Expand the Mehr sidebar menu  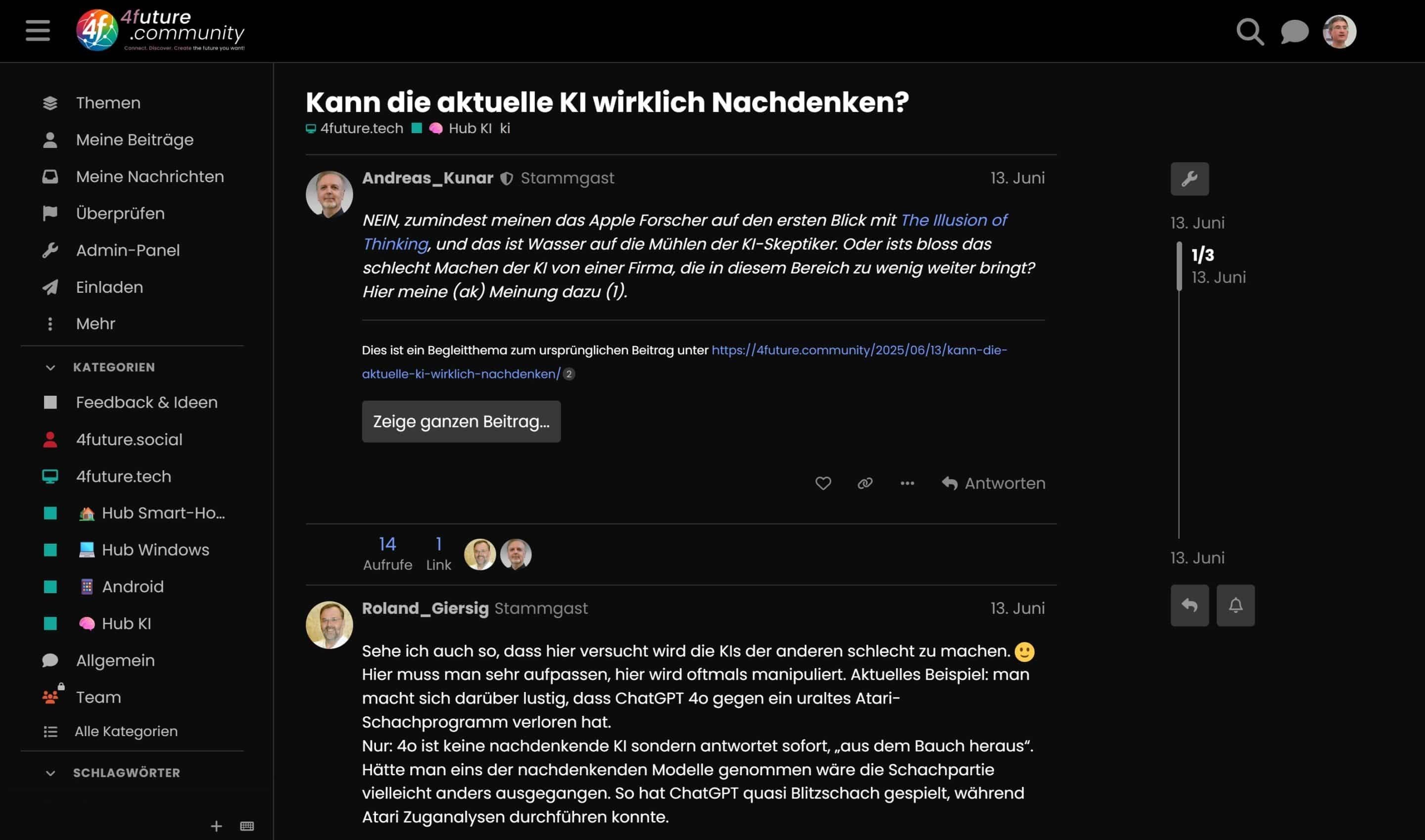95,324
